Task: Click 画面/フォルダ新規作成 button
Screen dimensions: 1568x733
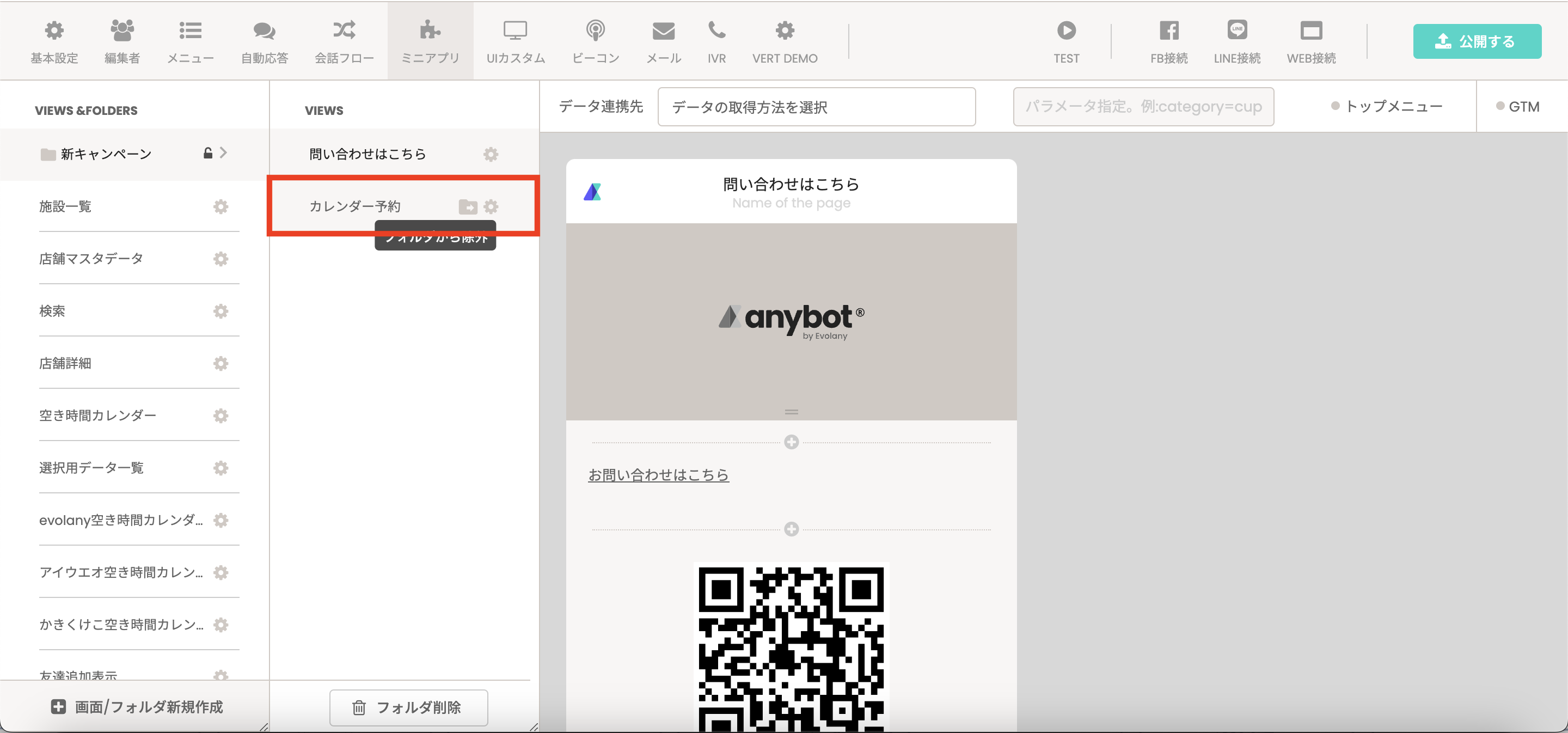Action: click(137, 707)
